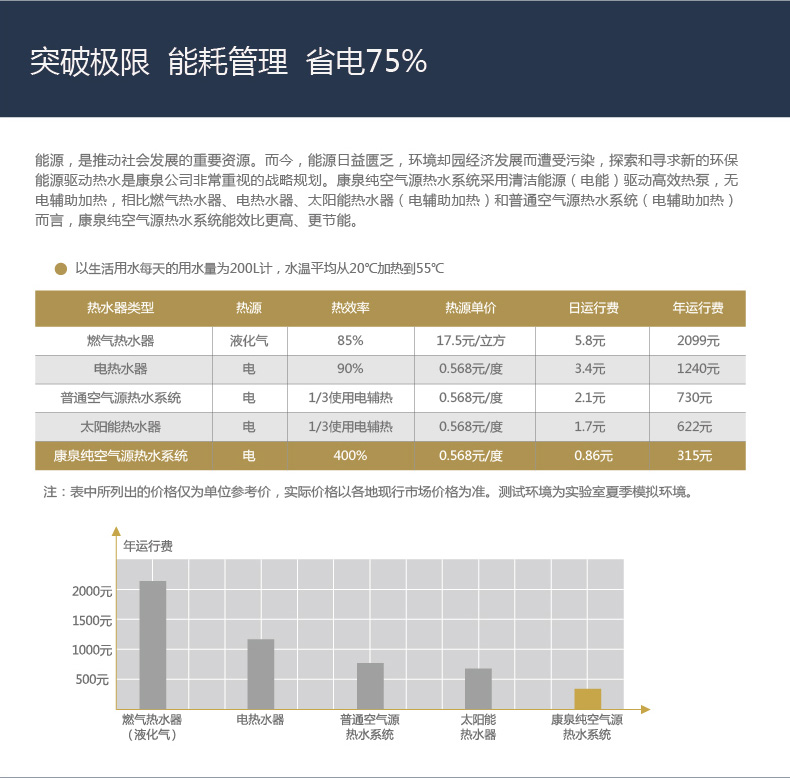Click the 康泉纯空气源热水系统 chart label

click(x=587, y=727)
